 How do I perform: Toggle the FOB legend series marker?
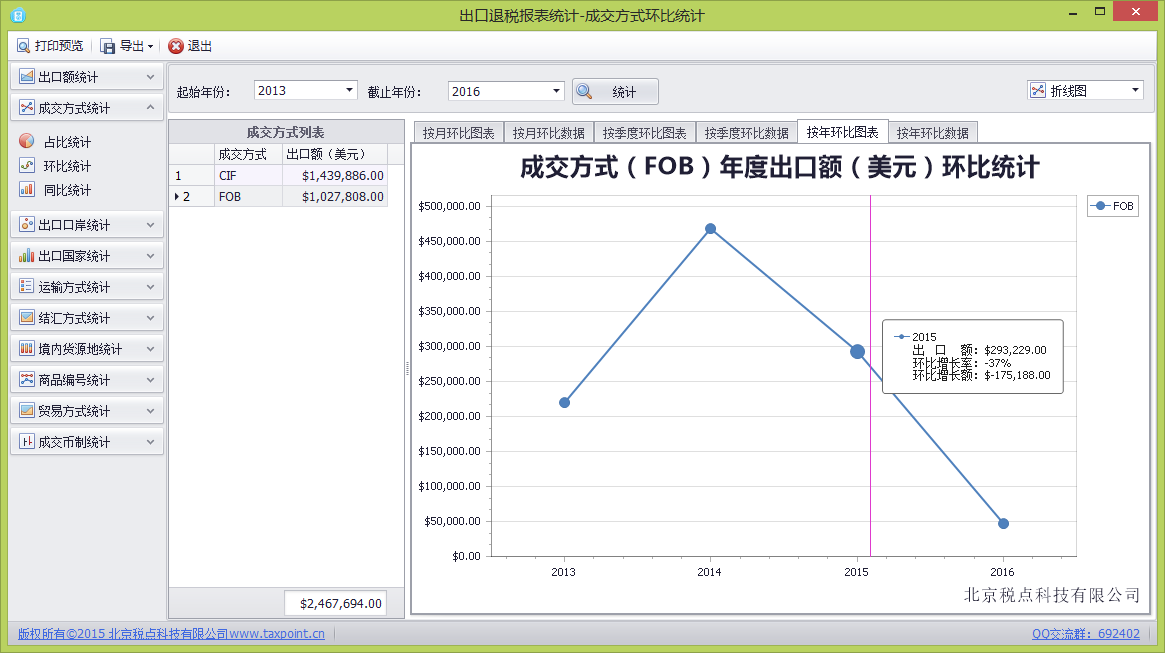[x=1101, y=206]
